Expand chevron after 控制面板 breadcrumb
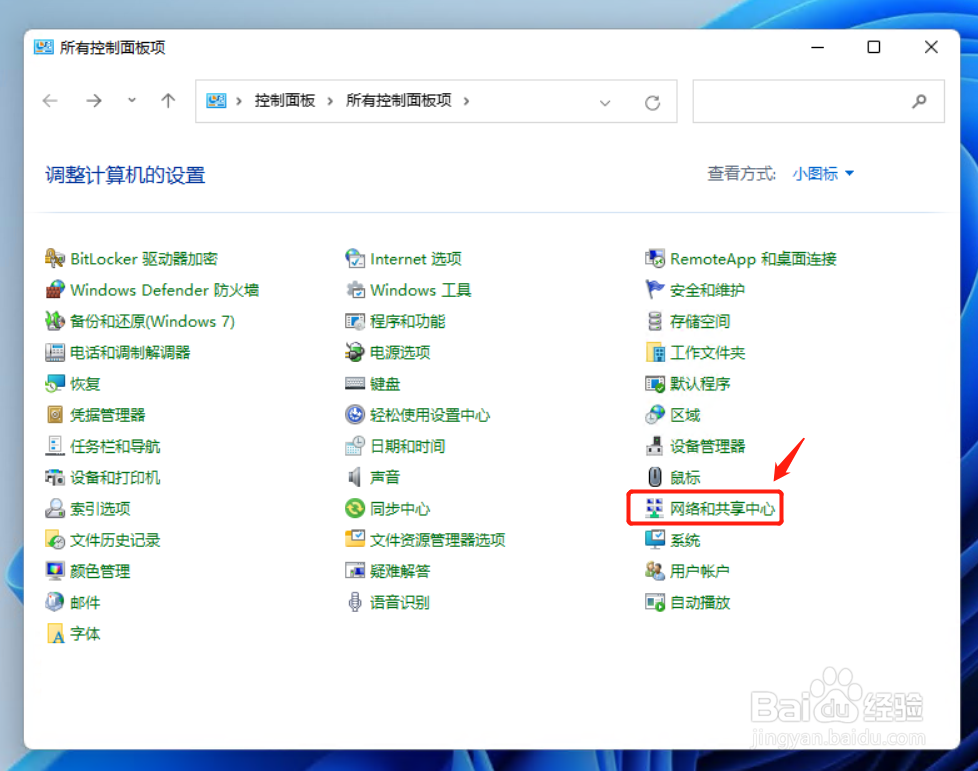The width and height of the screenshot is (978, 771). coord(330,101)
